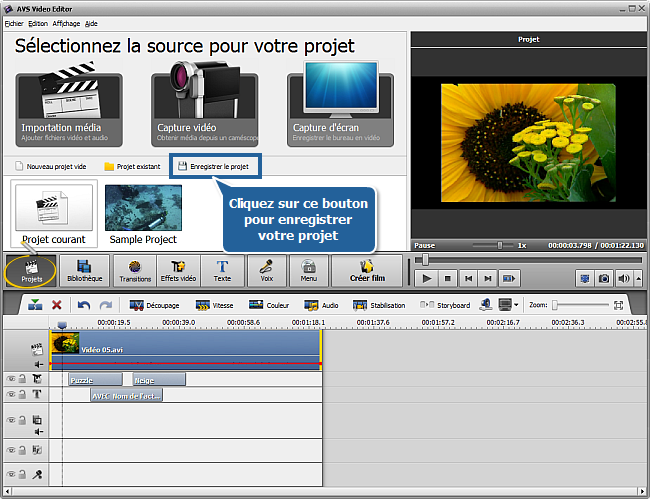The height and width of the screenshot is (499, 650).
Task: Lock the text track
Action: point(23,394)
